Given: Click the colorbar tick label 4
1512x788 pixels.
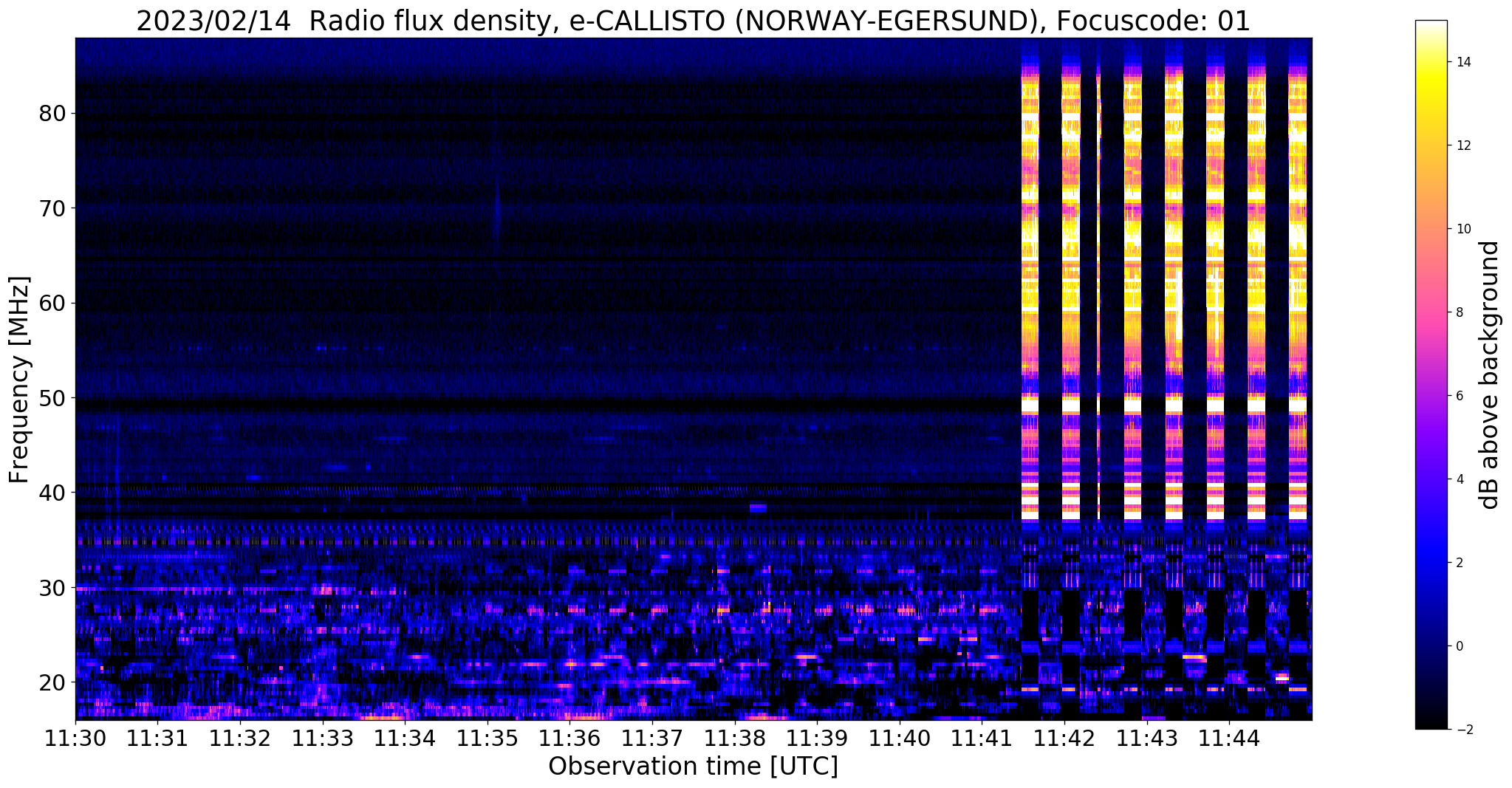Looking at the screenshot, I should click(x=1460, y=479).
